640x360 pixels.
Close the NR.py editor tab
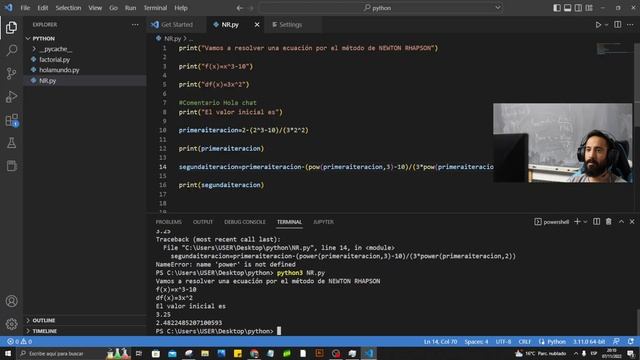pyautogui.click(x=257, y=25)
